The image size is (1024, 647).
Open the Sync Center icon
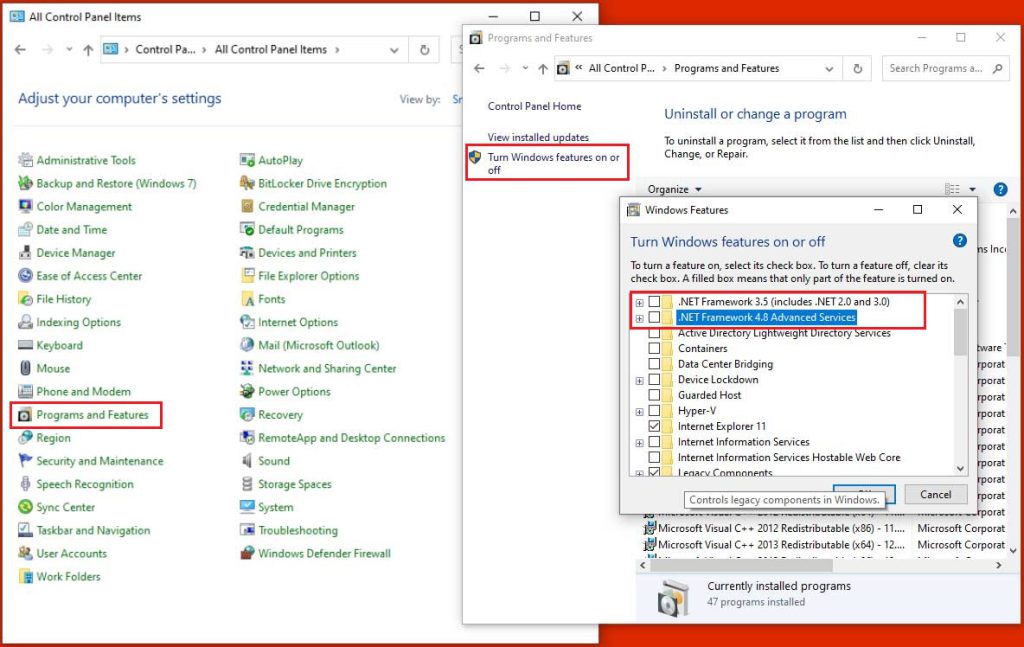(25, 507)
